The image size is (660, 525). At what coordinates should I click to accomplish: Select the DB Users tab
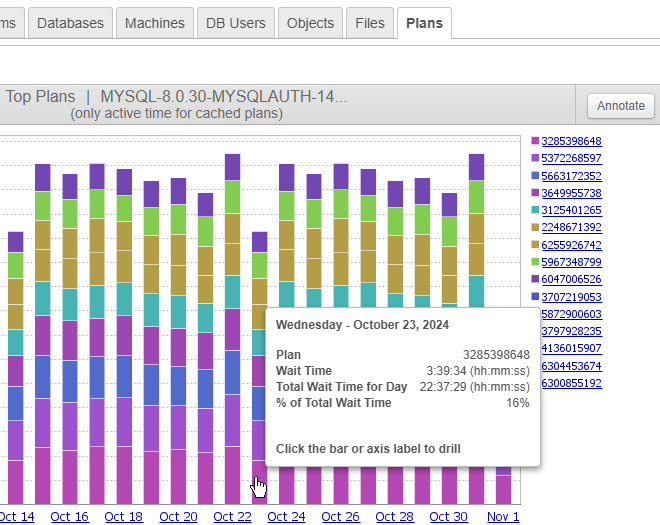click(x=235, y=23)
